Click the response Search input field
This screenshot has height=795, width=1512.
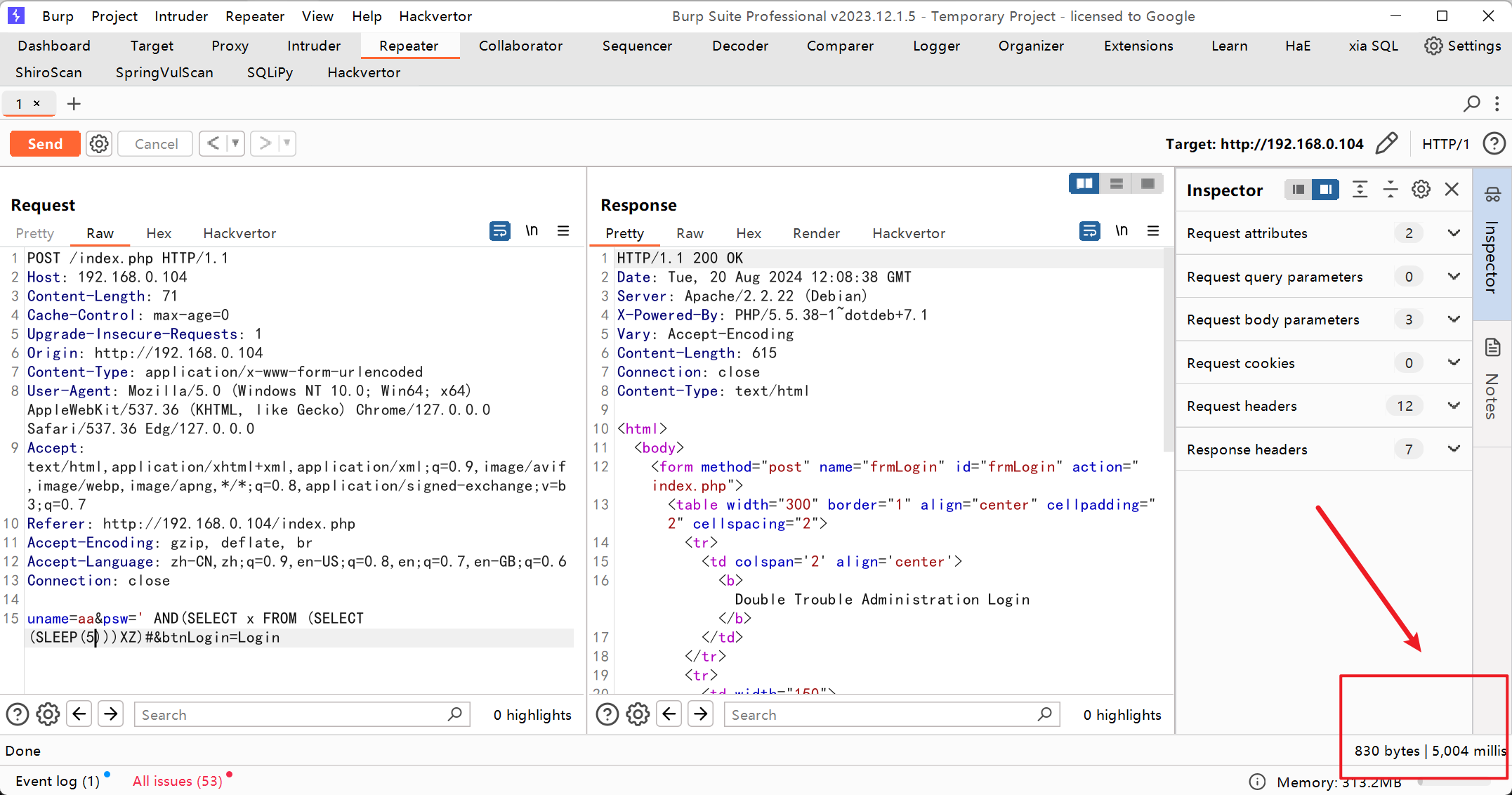pyautogui.click(x=892, y=714)
